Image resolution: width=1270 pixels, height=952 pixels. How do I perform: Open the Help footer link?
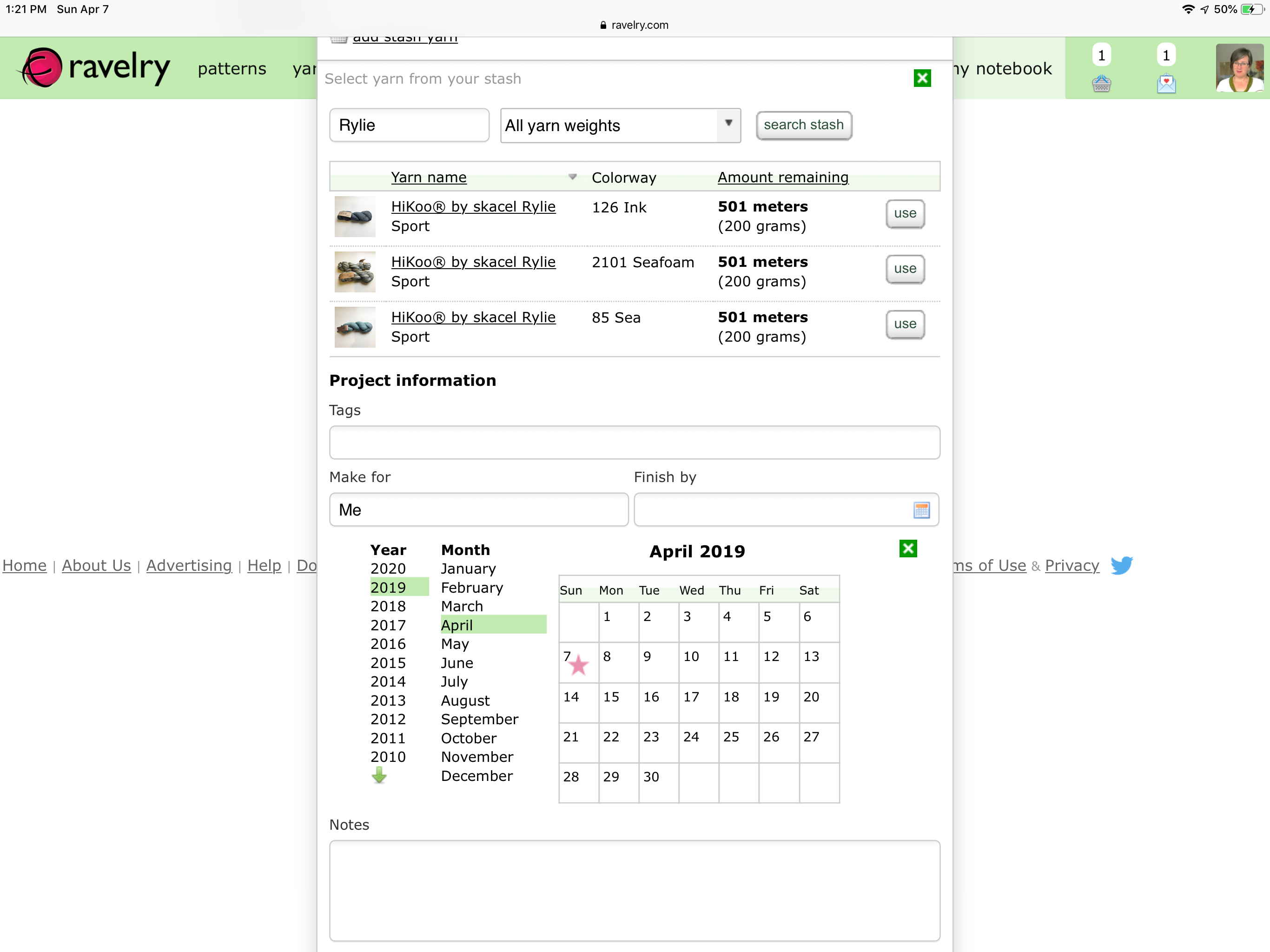264,566
